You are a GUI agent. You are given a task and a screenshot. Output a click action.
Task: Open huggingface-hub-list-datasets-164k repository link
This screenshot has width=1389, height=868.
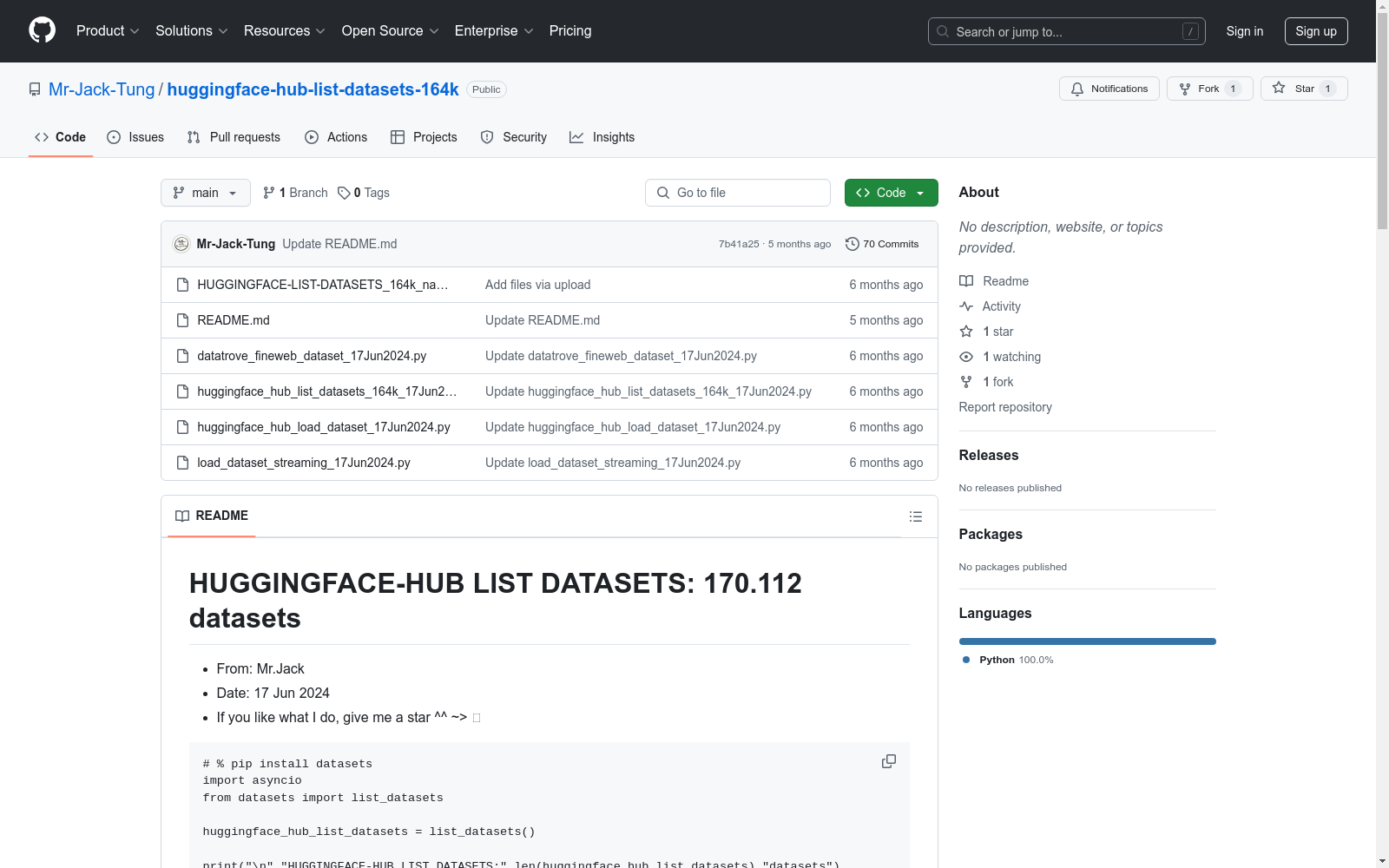[313, 89]
